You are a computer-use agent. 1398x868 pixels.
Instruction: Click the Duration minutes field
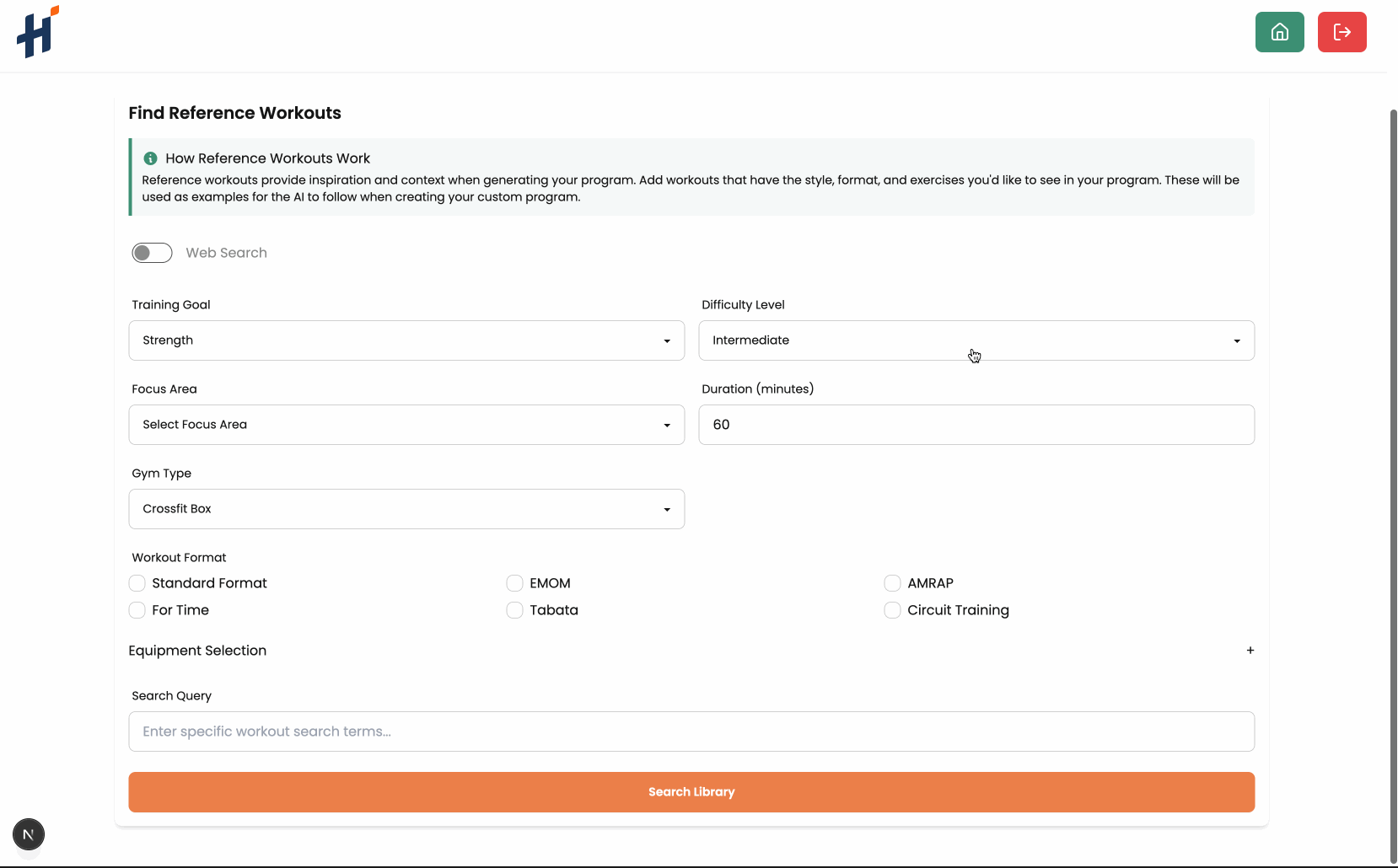click(976, 425)
